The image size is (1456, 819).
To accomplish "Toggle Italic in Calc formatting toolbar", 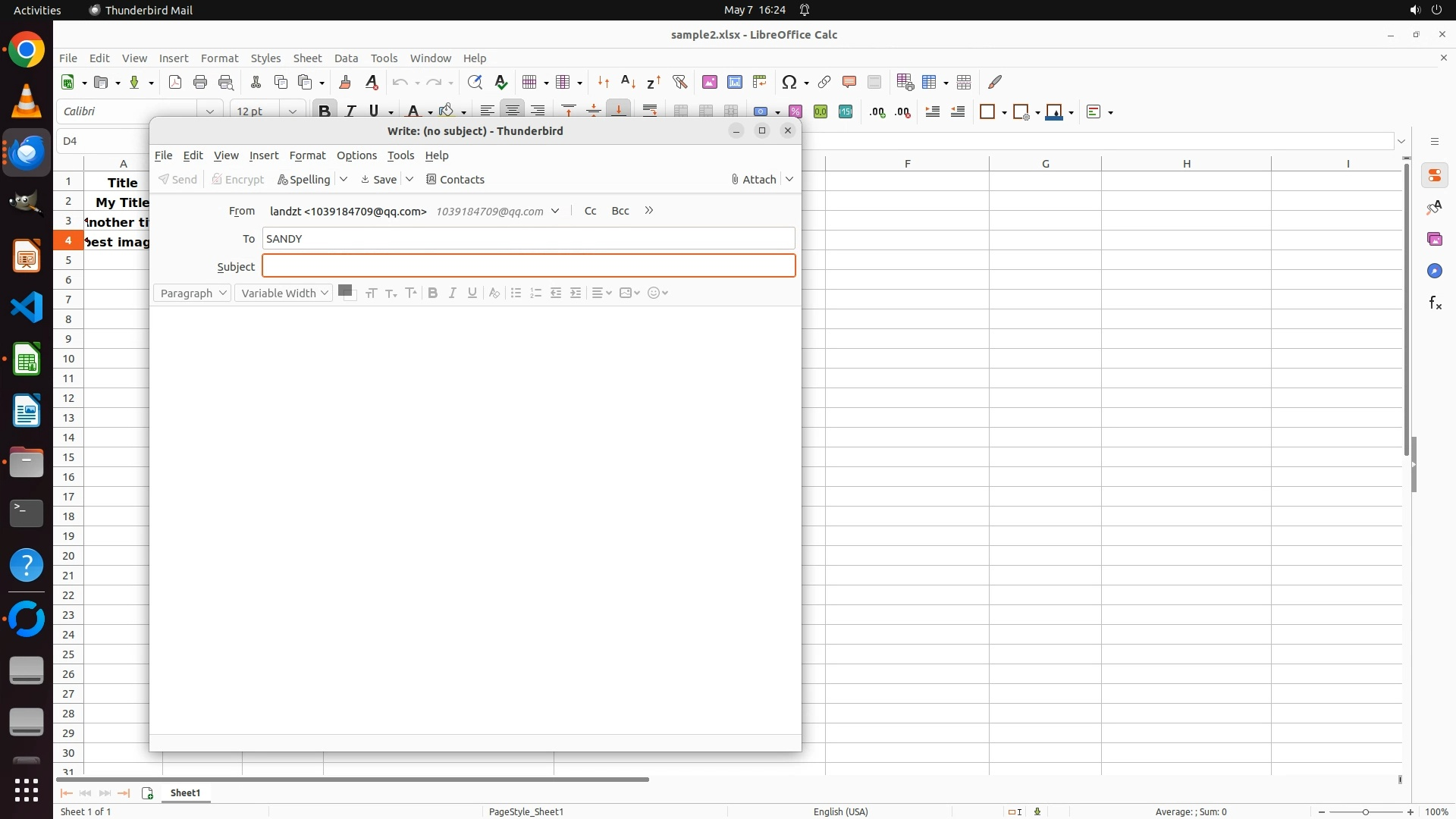I will pos(350,111).
